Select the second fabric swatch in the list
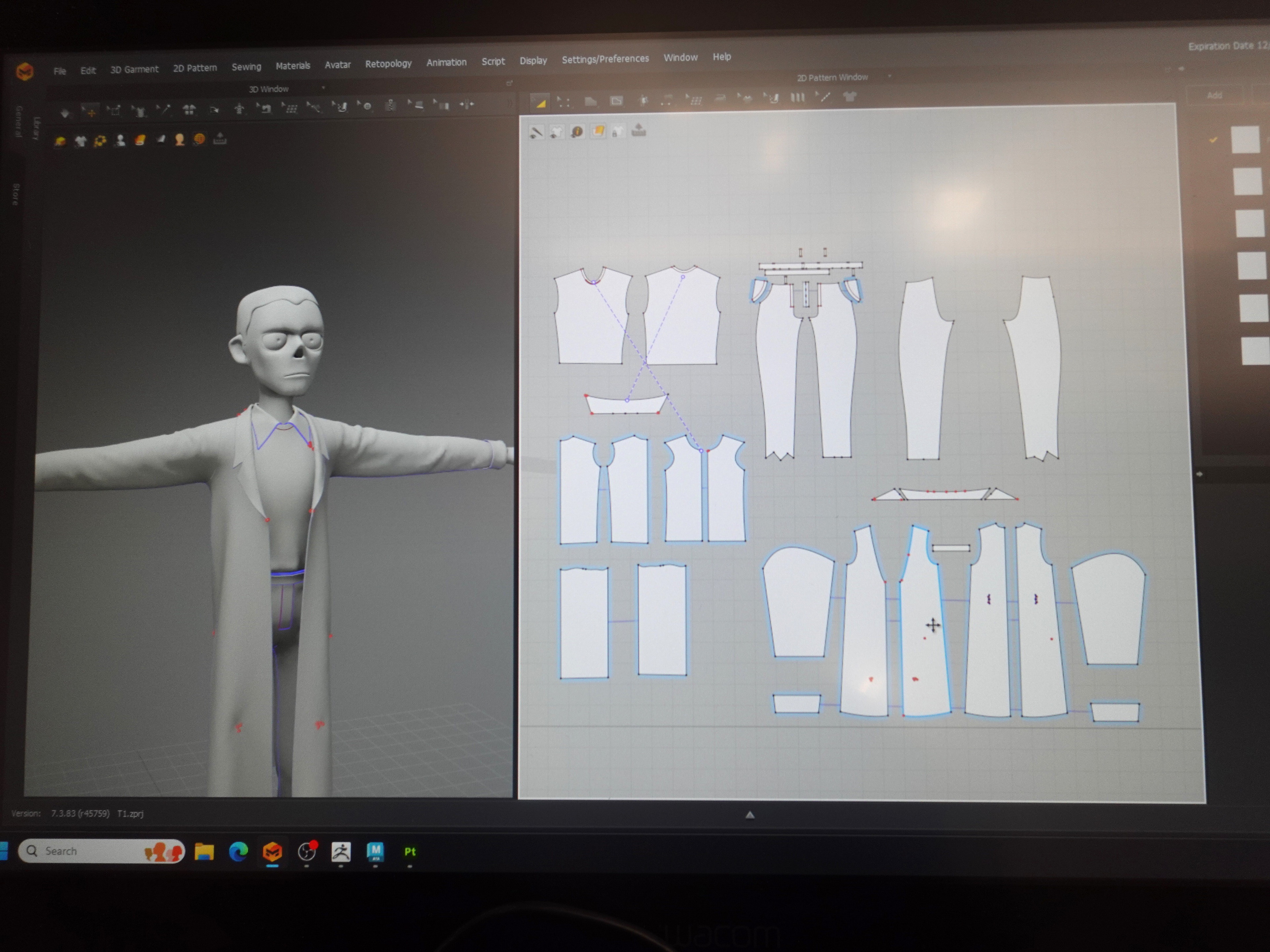The image size is (1270, 952). (1247, 181)
